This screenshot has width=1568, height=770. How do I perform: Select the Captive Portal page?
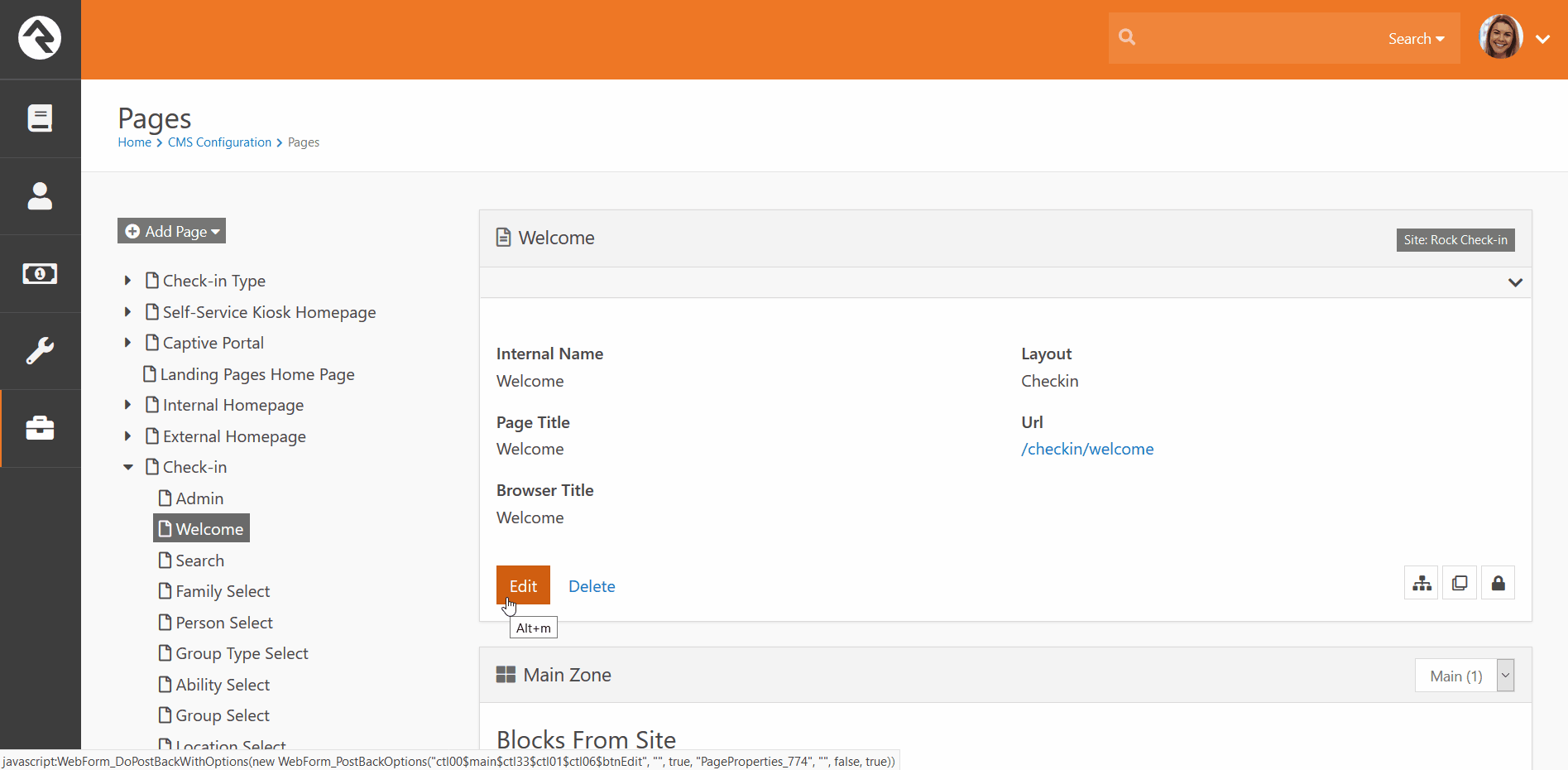213,343
